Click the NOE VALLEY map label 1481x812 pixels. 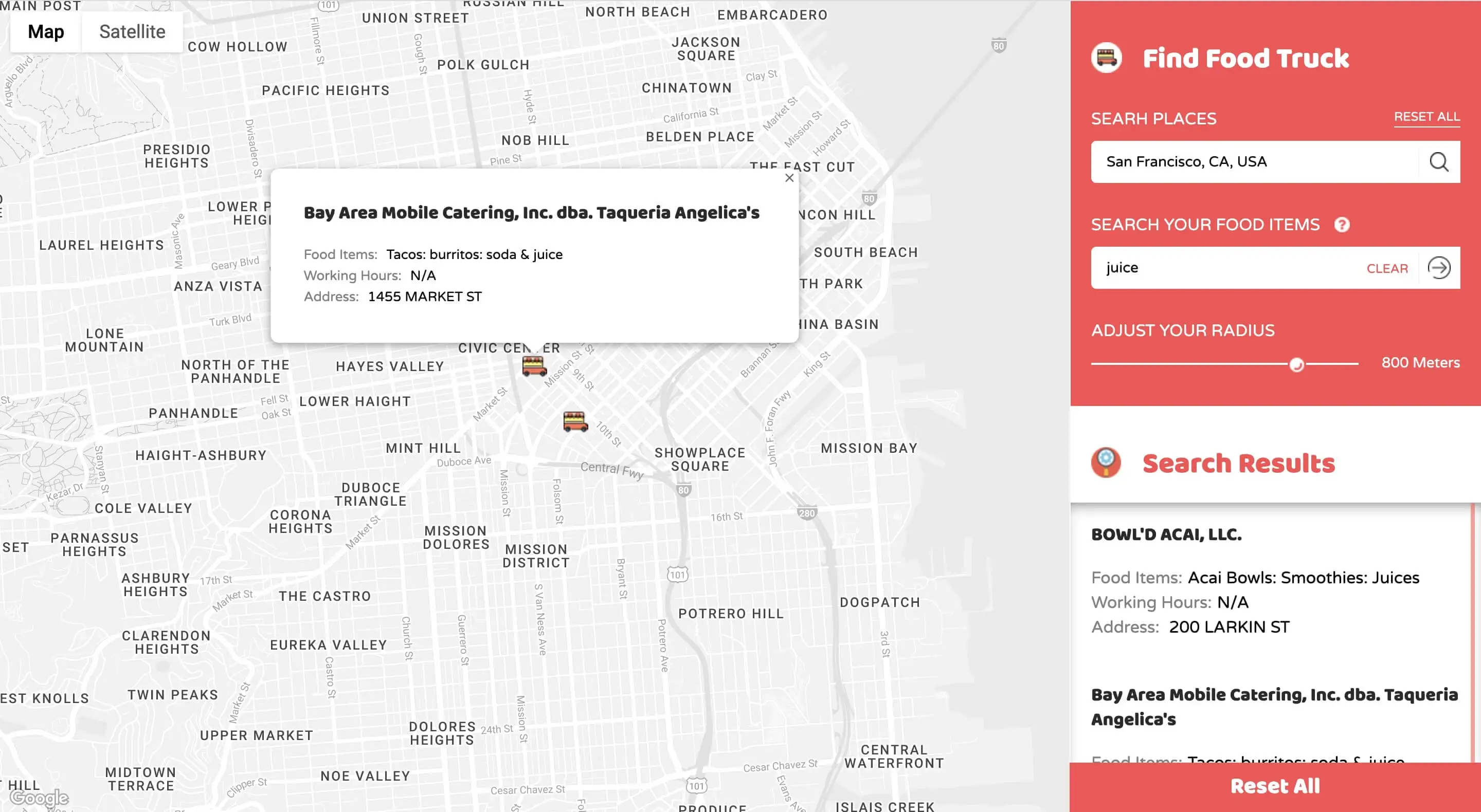pyautogui.click(x=365, y=776)
